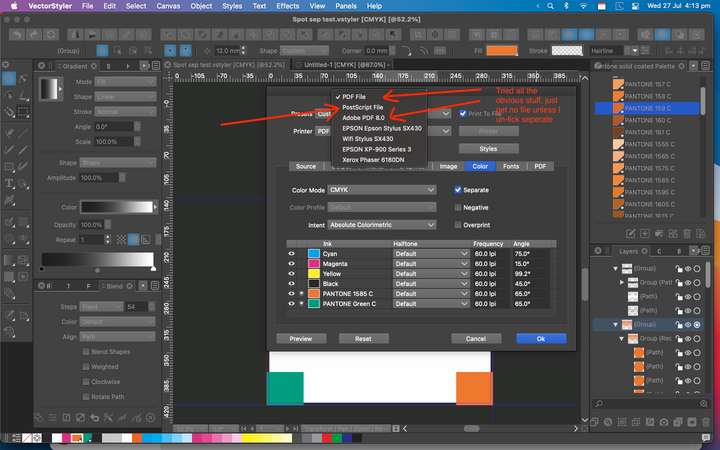
Task: Expand the Group (Path) layer
Action: pos(622,282)
